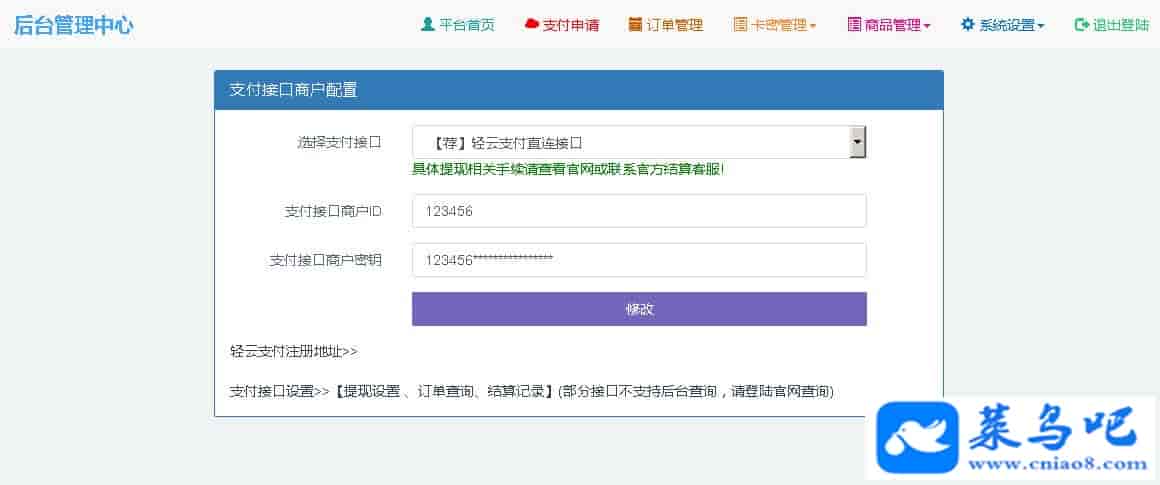
Task: Expand the 卡密管理 dropdown caret
Action: [x=813, y=26]
